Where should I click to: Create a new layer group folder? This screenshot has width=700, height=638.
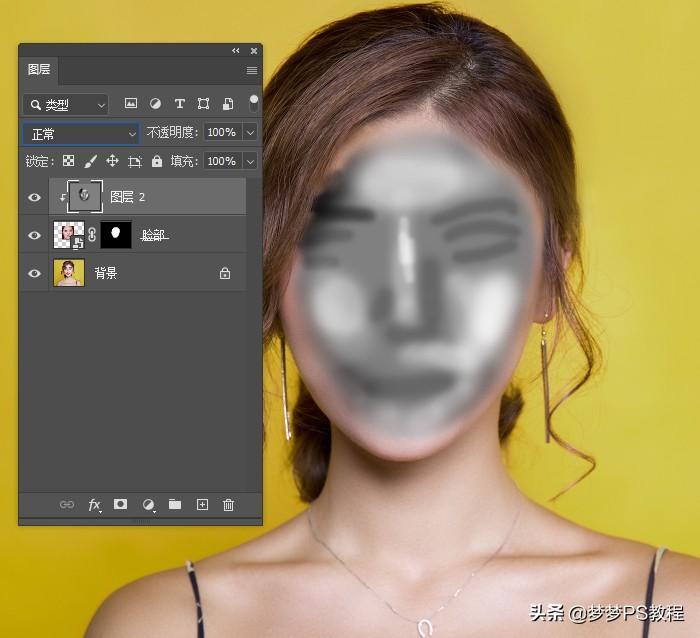tap(175, 505)
